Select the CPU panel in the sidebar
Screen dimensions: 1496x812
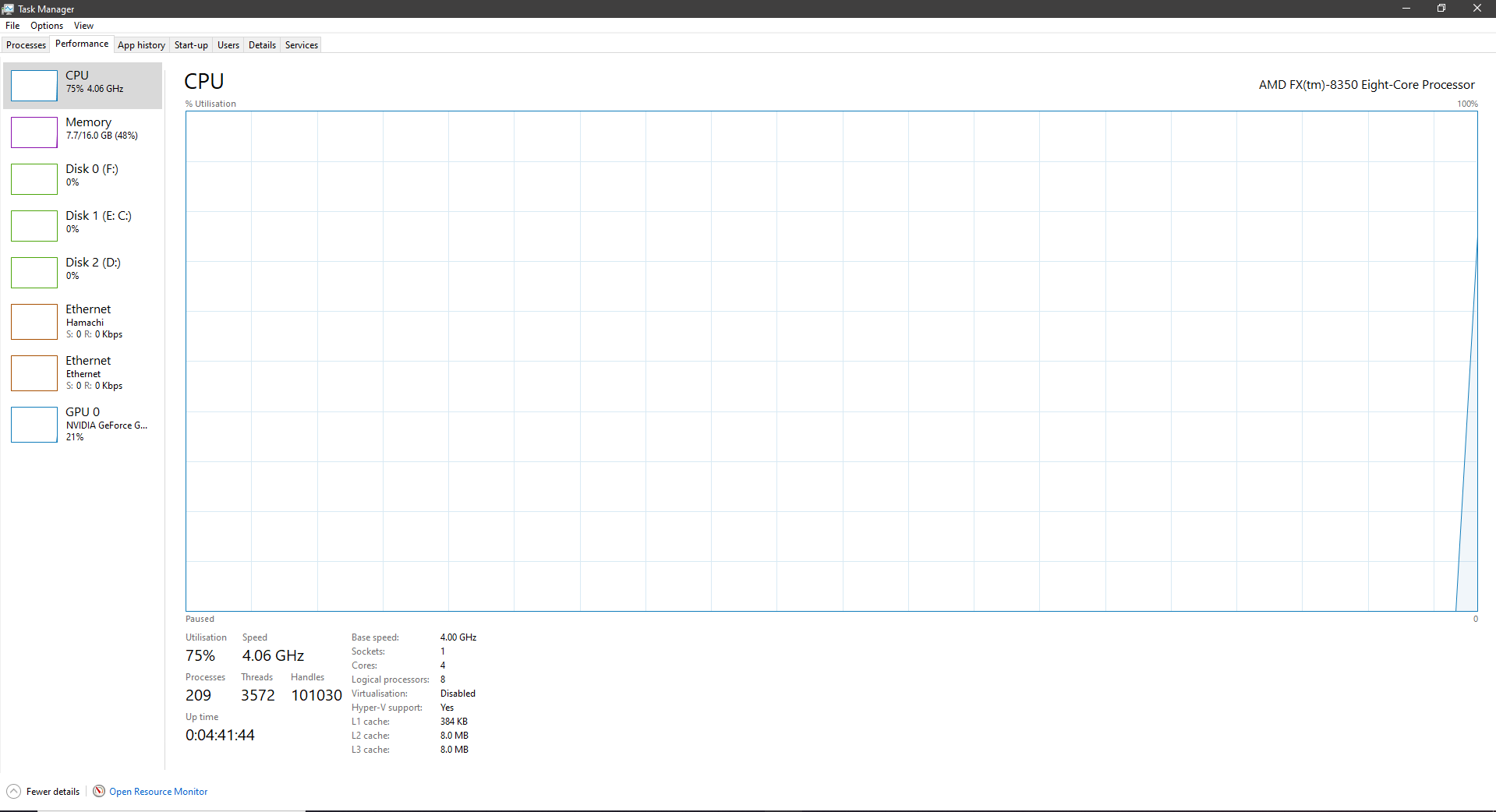83,86
